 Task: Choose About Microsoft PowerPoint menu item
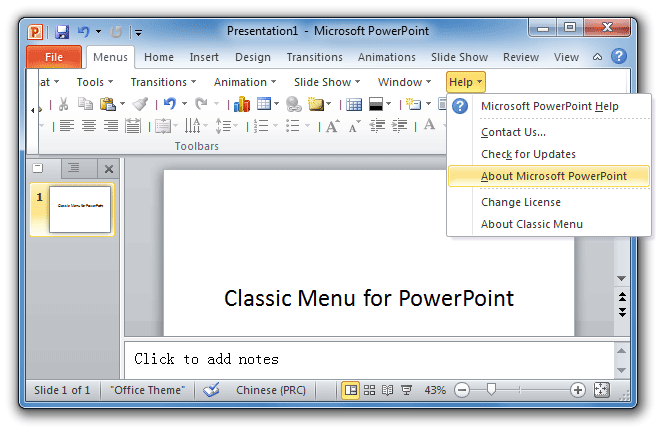point(549,176)
